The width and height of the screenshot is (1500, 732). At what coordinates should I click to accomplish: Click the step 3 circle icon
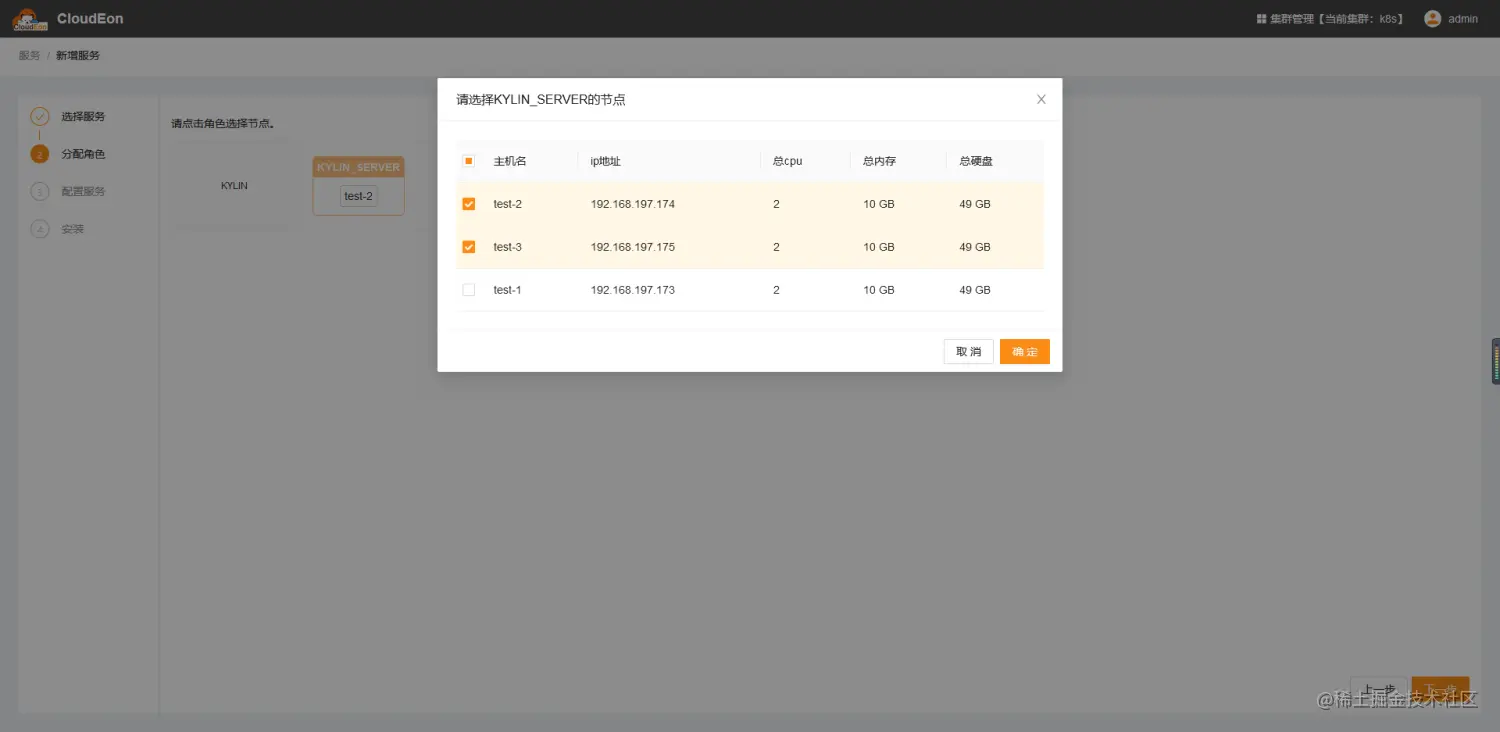point(40,191)
